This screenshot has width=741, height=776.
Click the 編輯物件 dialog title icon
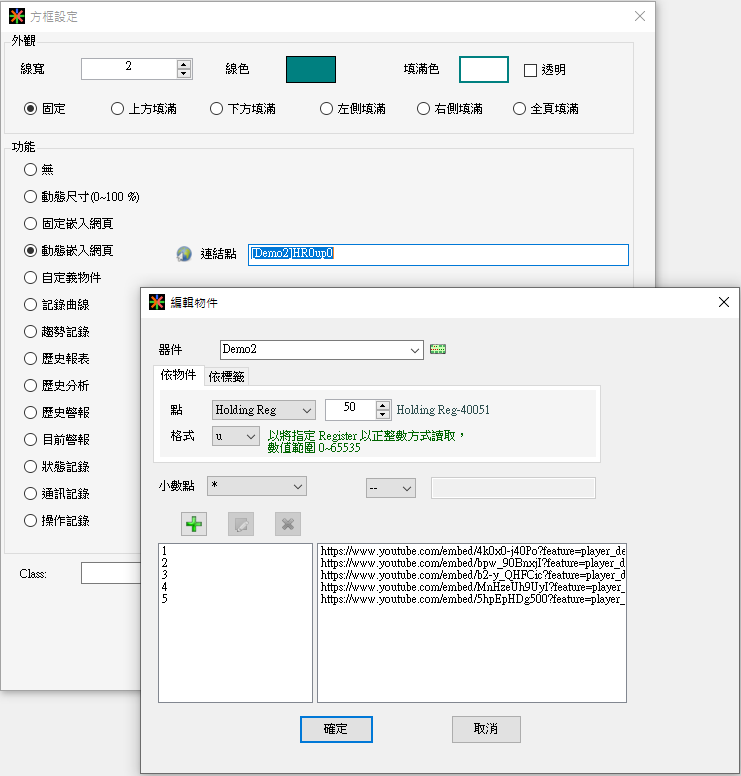pos(156,303)
